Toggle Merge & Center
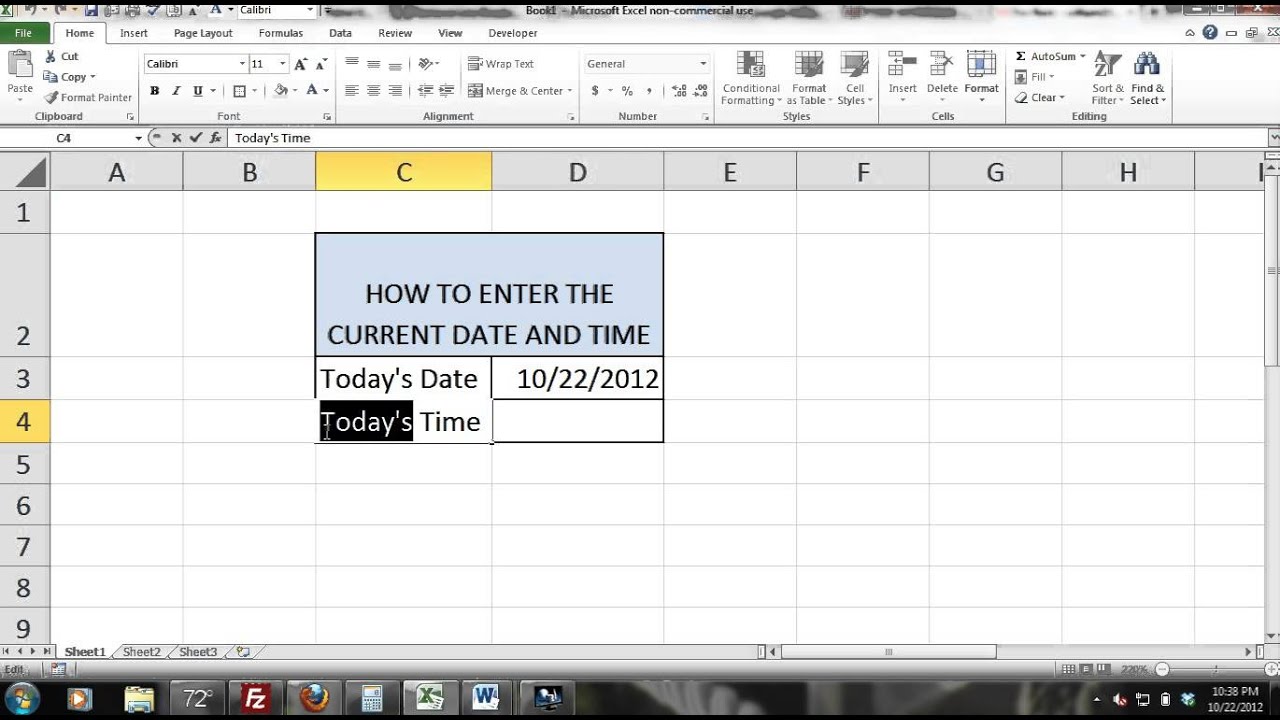The image size is (1280, 720). click(516, 91)
